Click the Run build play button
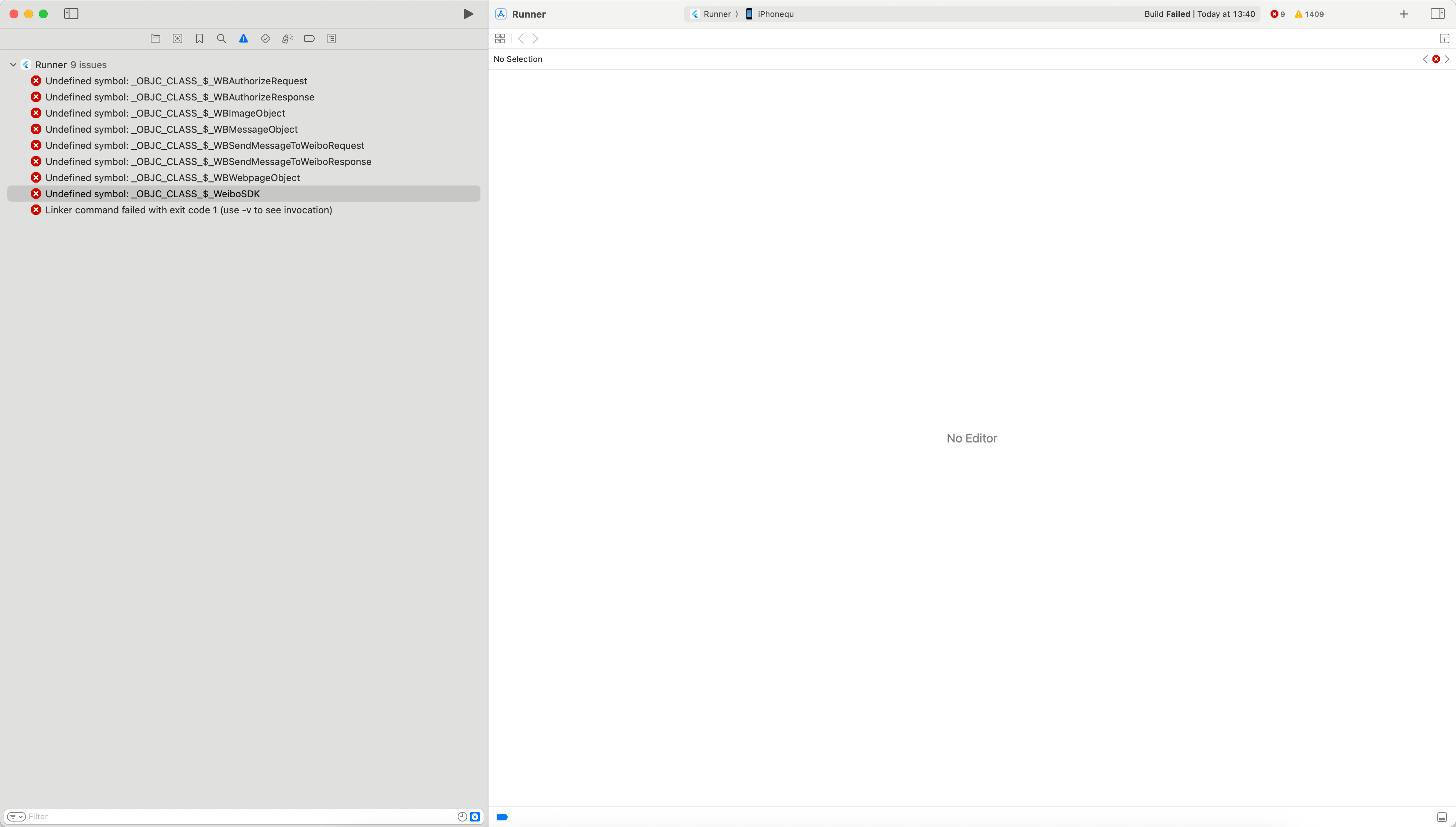The width and height of the screenshot is (1456, 827). tap(468, 14)
